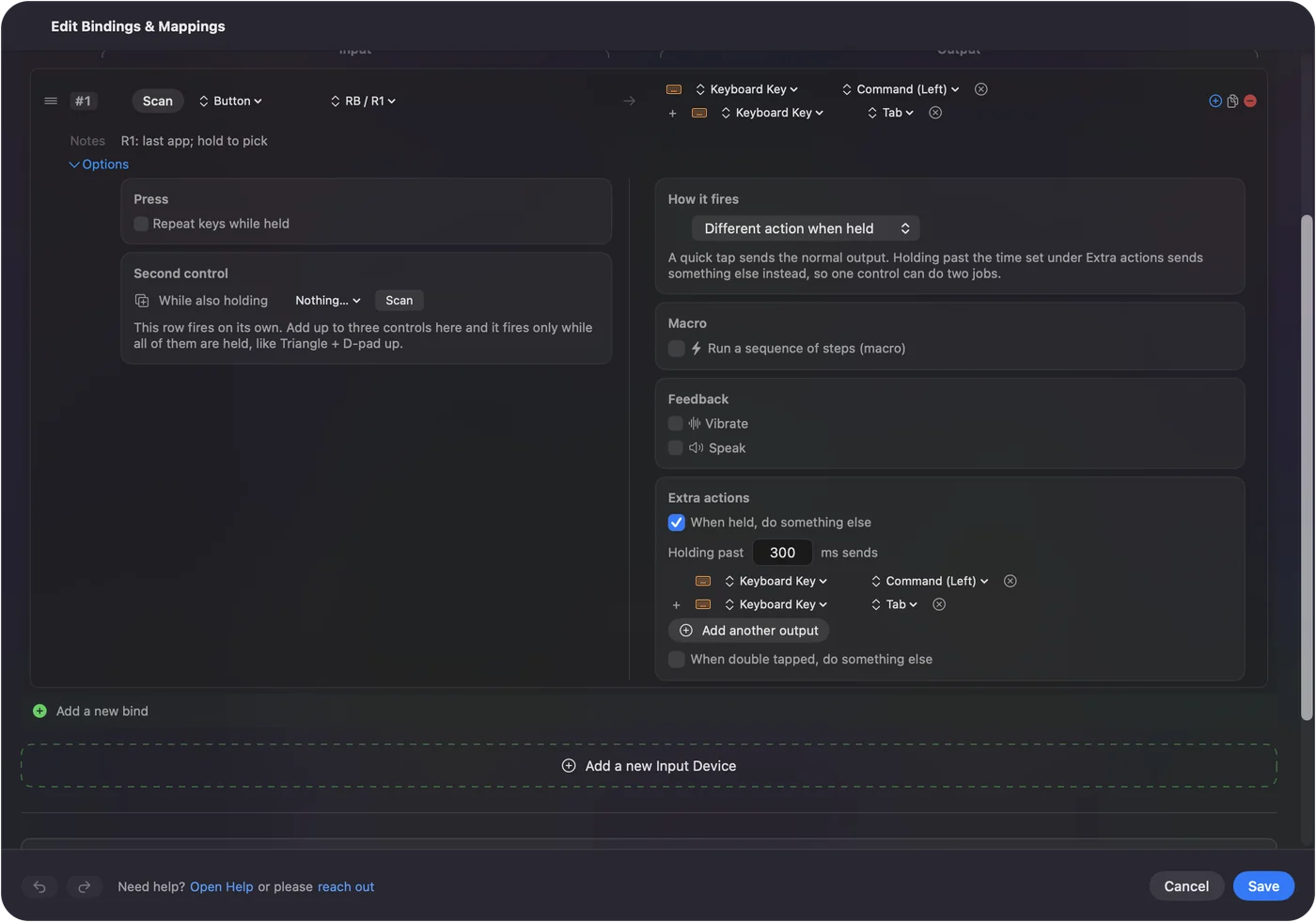Remove the held-action Command (Left) output
Viewport: 1316px width, 922px height.
tap(1010, 581)
